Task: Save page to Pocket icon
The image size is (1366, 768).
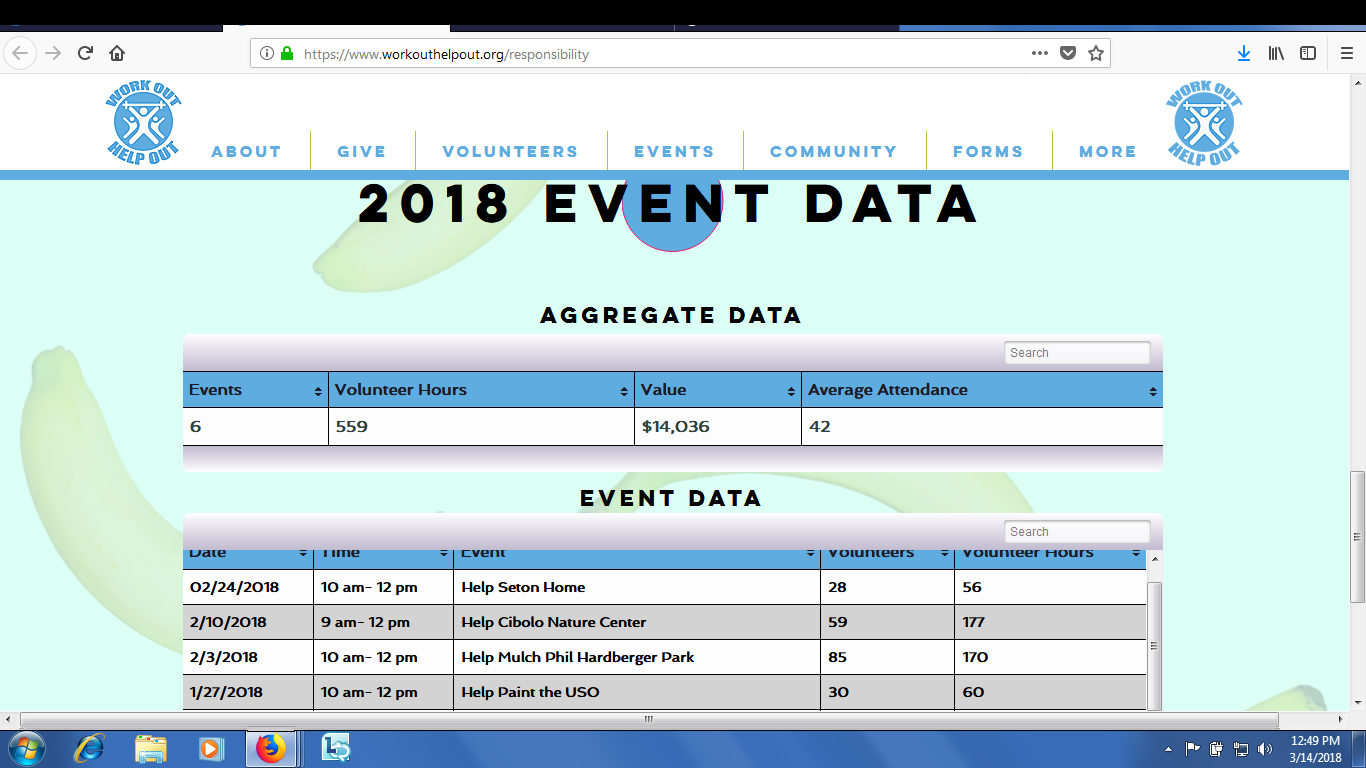Action: click(x=1068, y=54)
